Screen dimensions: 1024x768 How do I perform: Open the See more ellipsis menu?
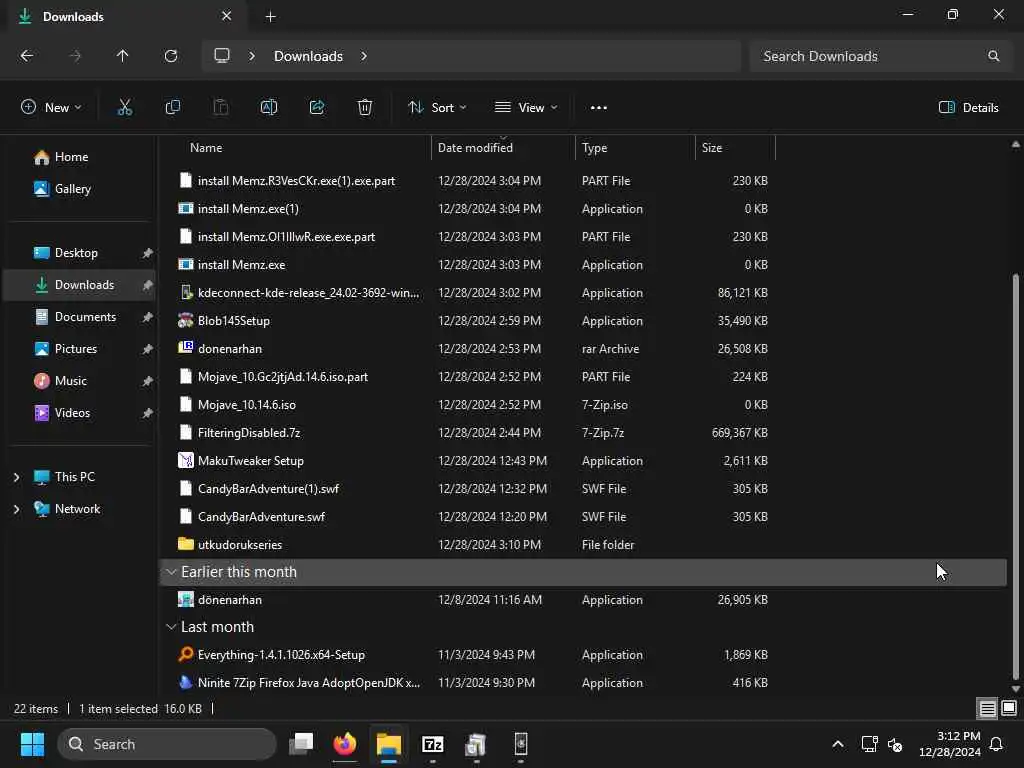click(x=598, y=108)
